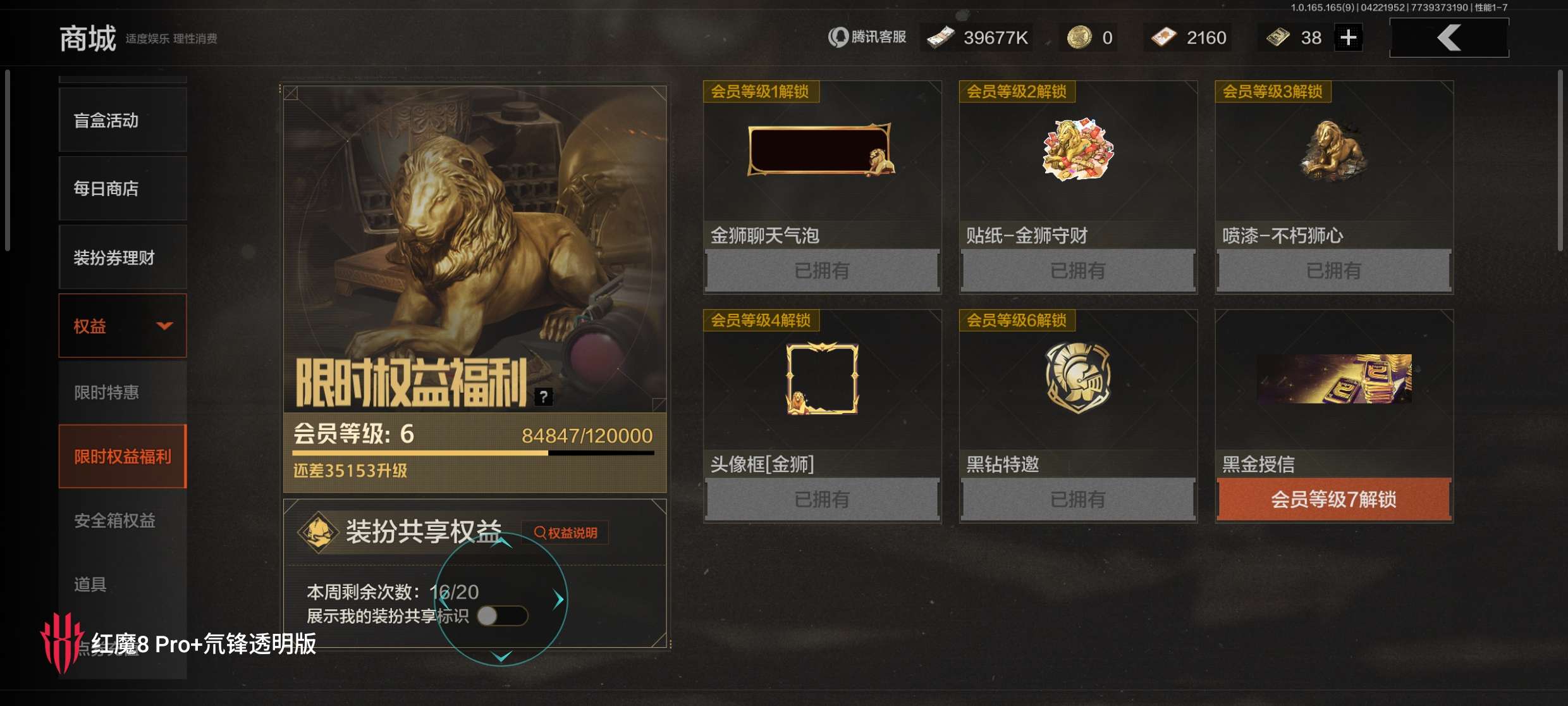
Task: Click the right chevron on floating controller
Action: pos(558,599)
